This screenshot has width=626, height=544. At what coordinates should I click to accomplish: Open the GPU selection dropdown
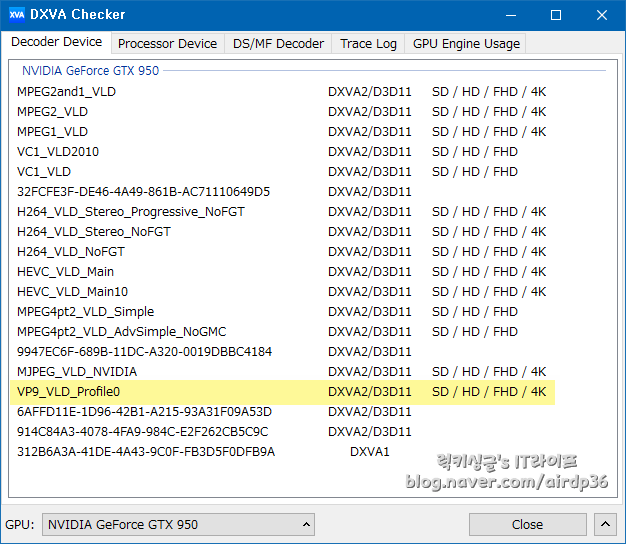[x=178, y=524]
